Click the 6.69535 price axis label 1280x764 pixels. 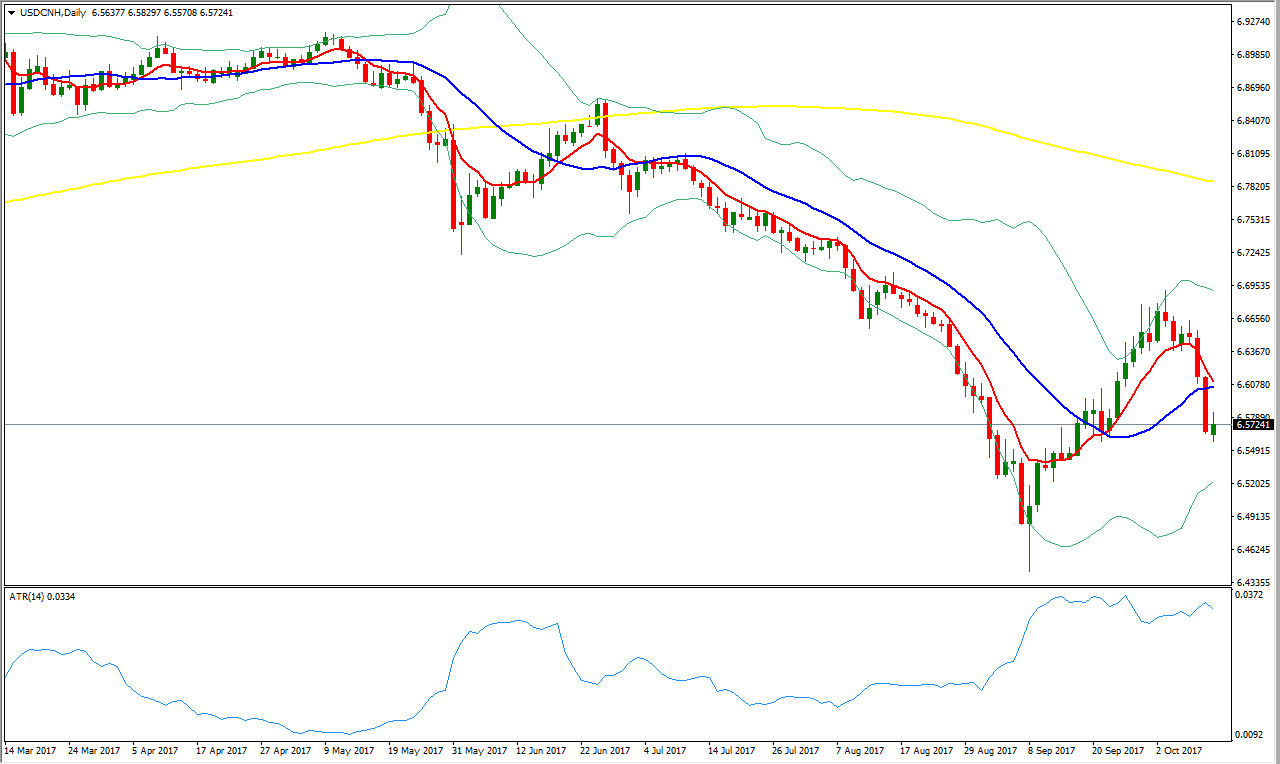tap(1254, 285)
